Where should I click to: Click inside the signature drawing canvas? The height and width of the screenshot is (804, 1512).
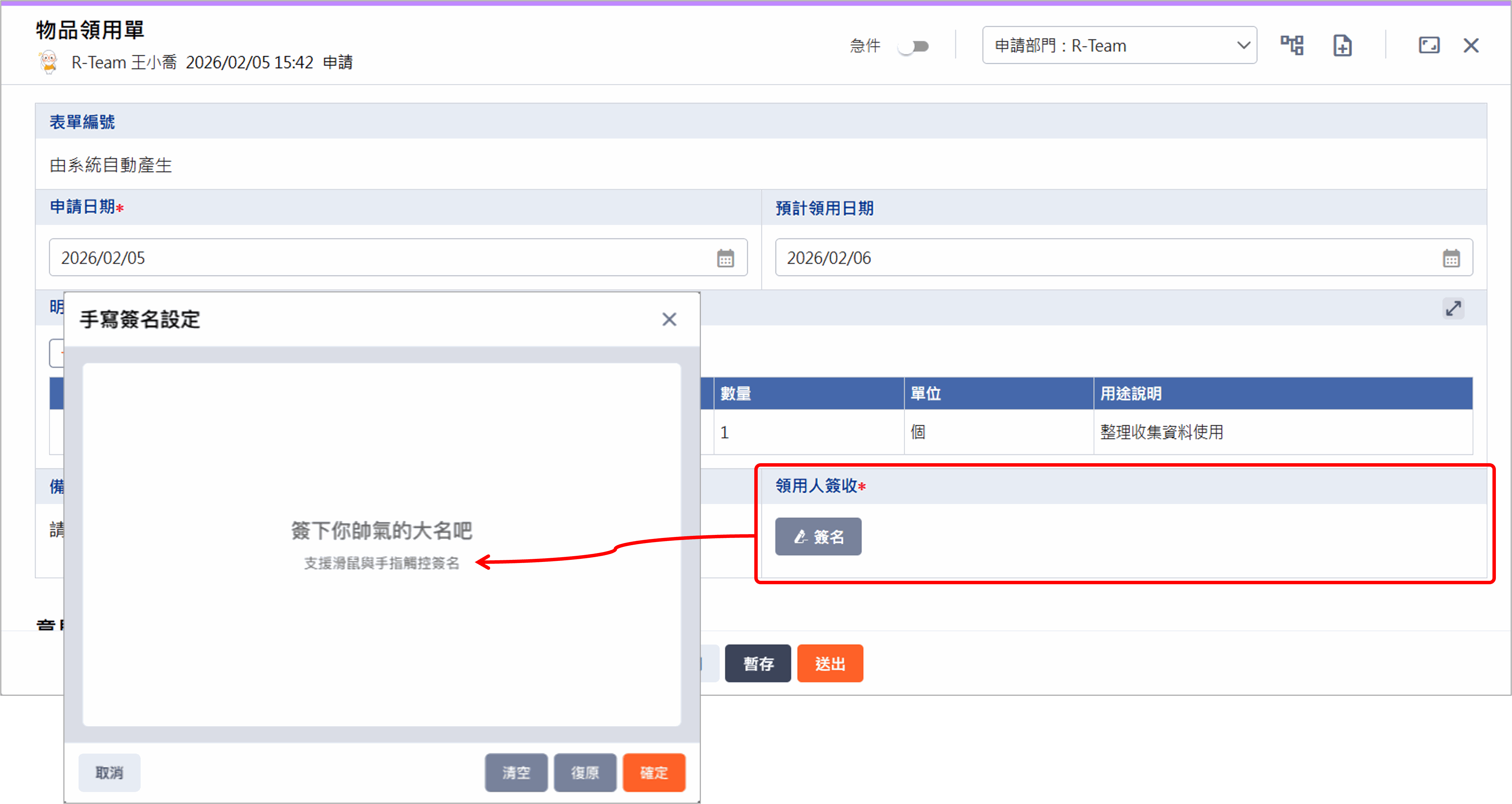click(x=381, y=458)
